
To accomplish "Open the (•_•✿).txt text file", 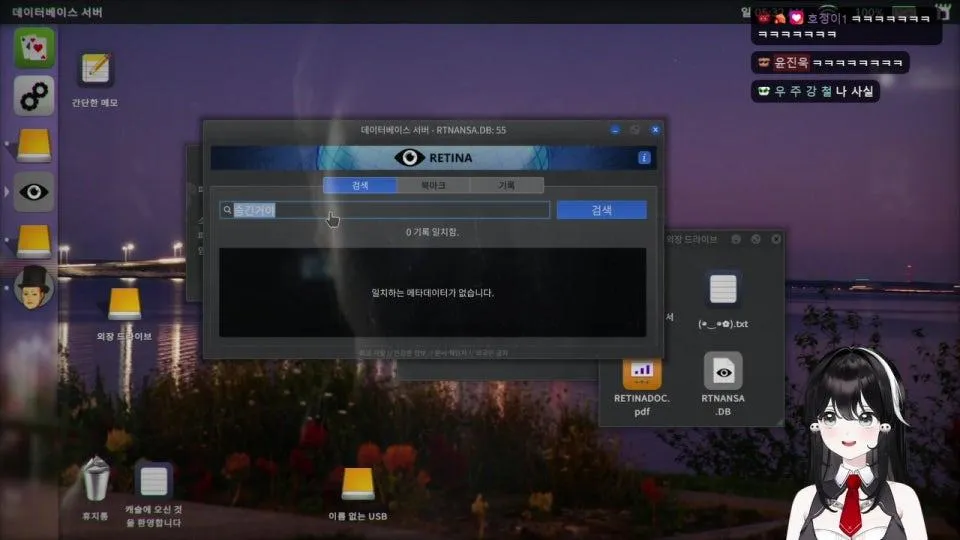I will 722,289.
